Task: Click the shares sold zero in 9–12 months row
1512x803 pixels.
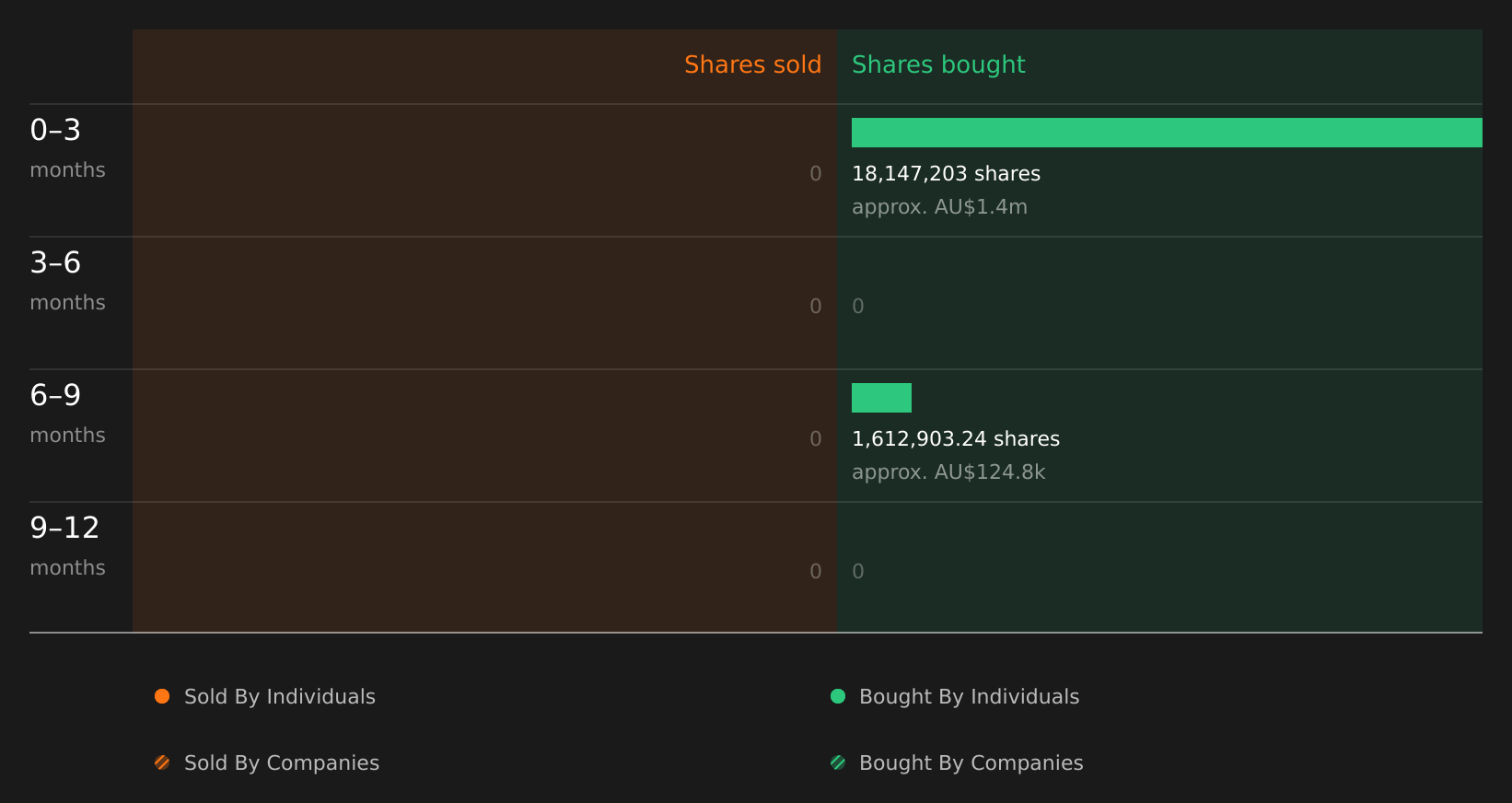Action: [816, 572]
